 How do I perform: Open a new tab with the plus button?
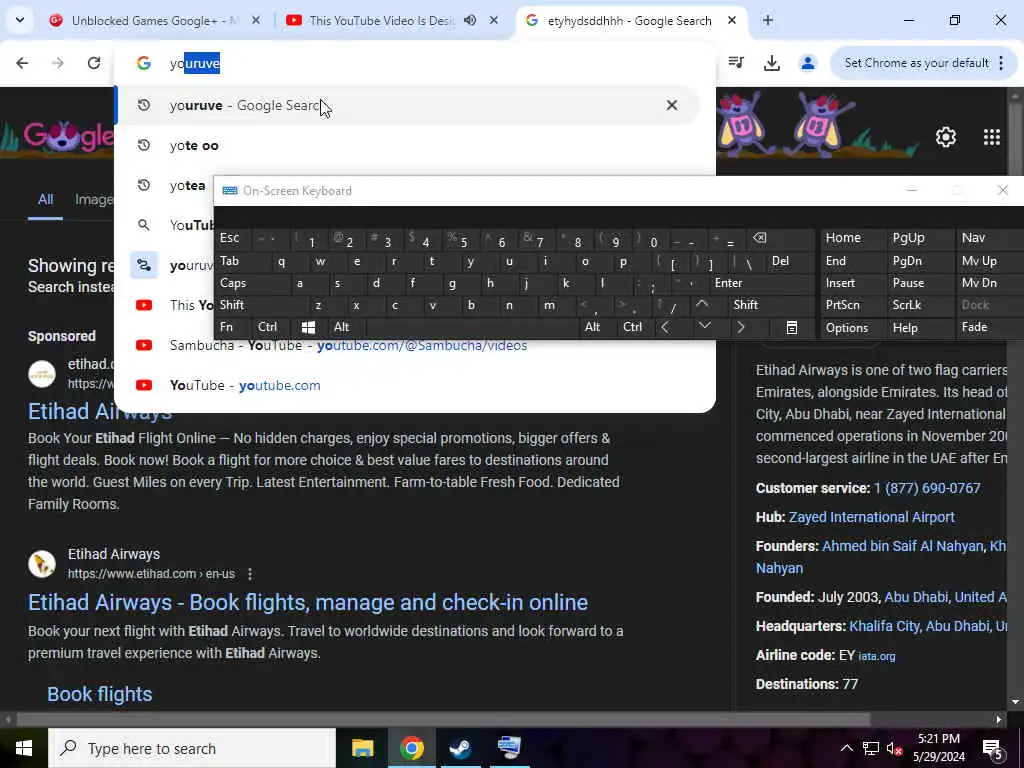(x=768, y=20)
